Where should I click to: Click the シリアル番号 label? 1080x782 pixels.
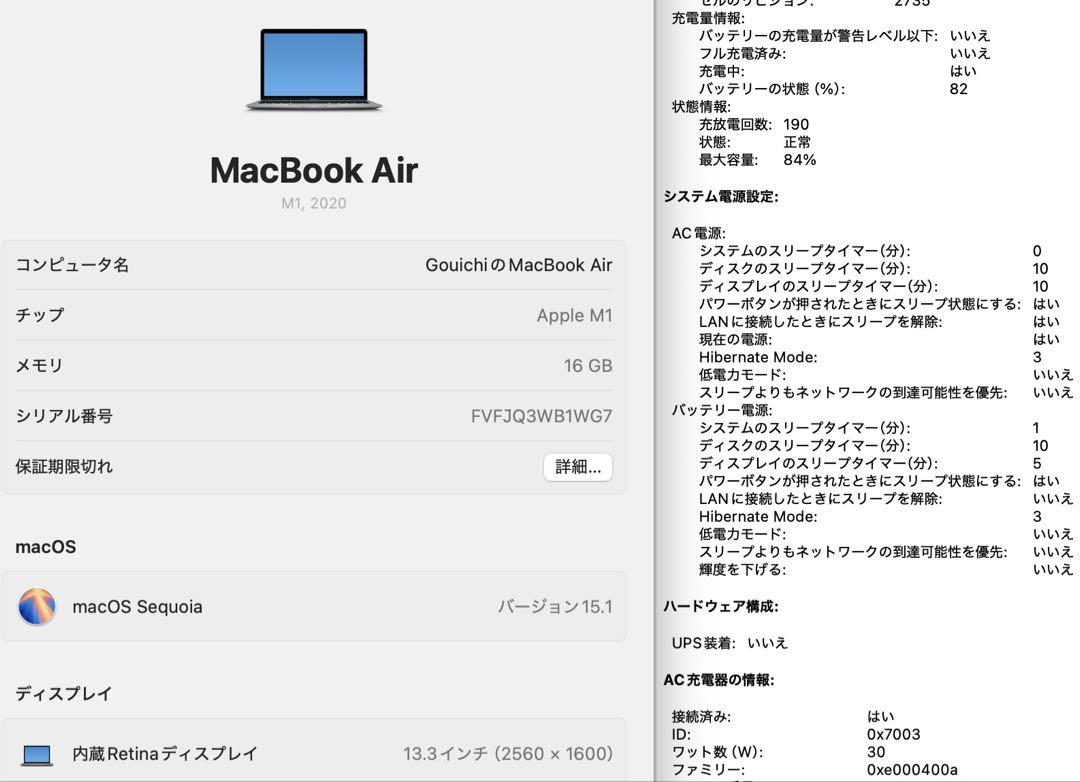tap(64, 416)
